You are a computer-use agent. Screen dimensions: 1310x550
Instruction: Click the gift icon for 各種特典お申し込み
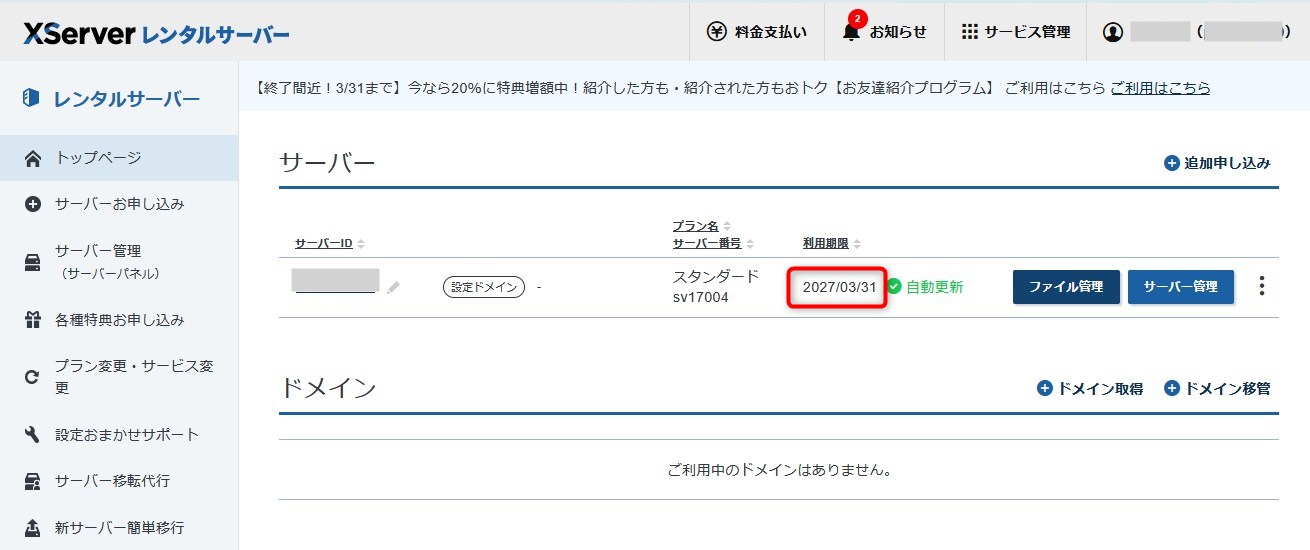[32, 320]
